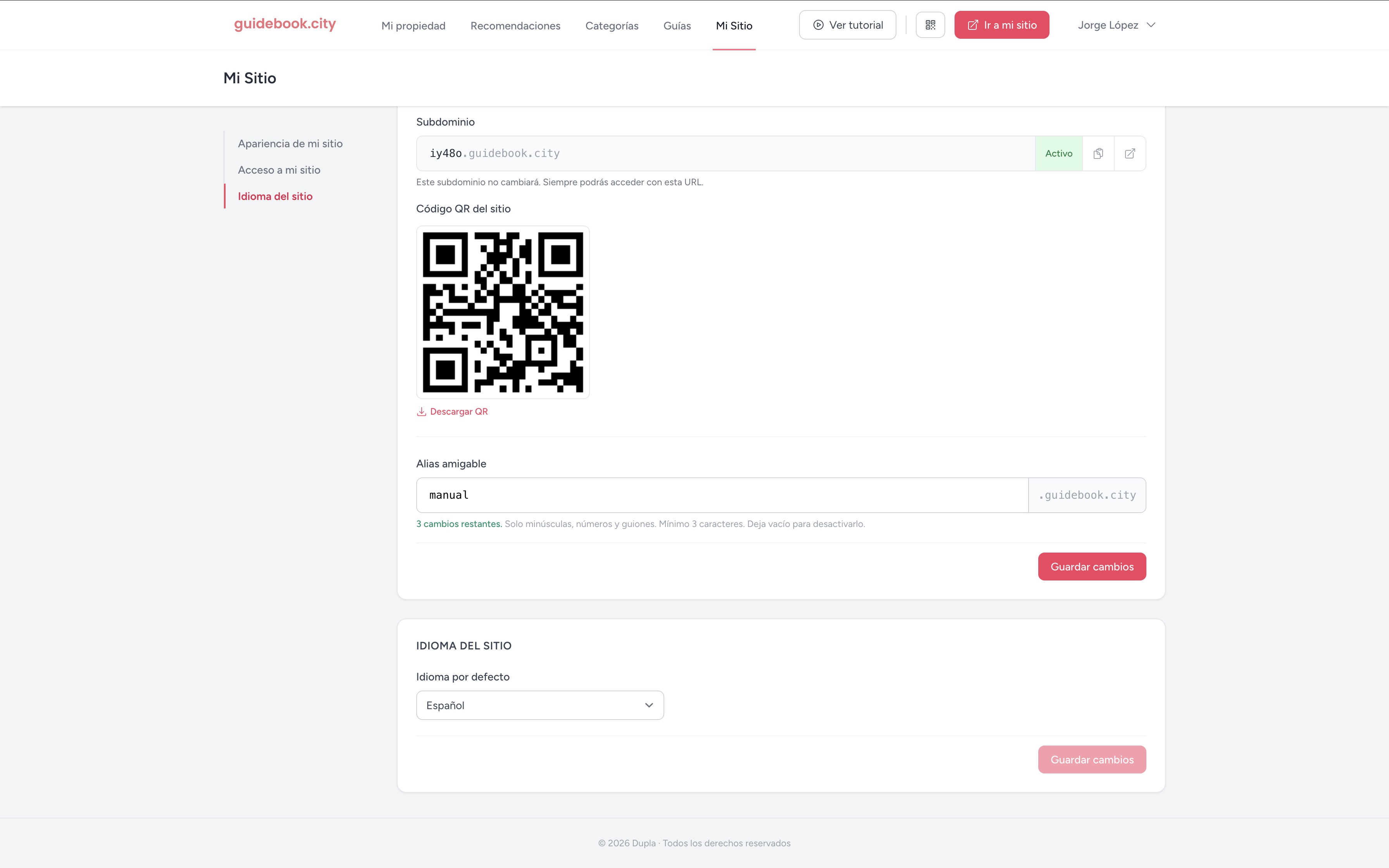Click the IDIOMA DEL SITIO section heading
The height and width of the screenshot is (868, 1389).
pos(464,645)
